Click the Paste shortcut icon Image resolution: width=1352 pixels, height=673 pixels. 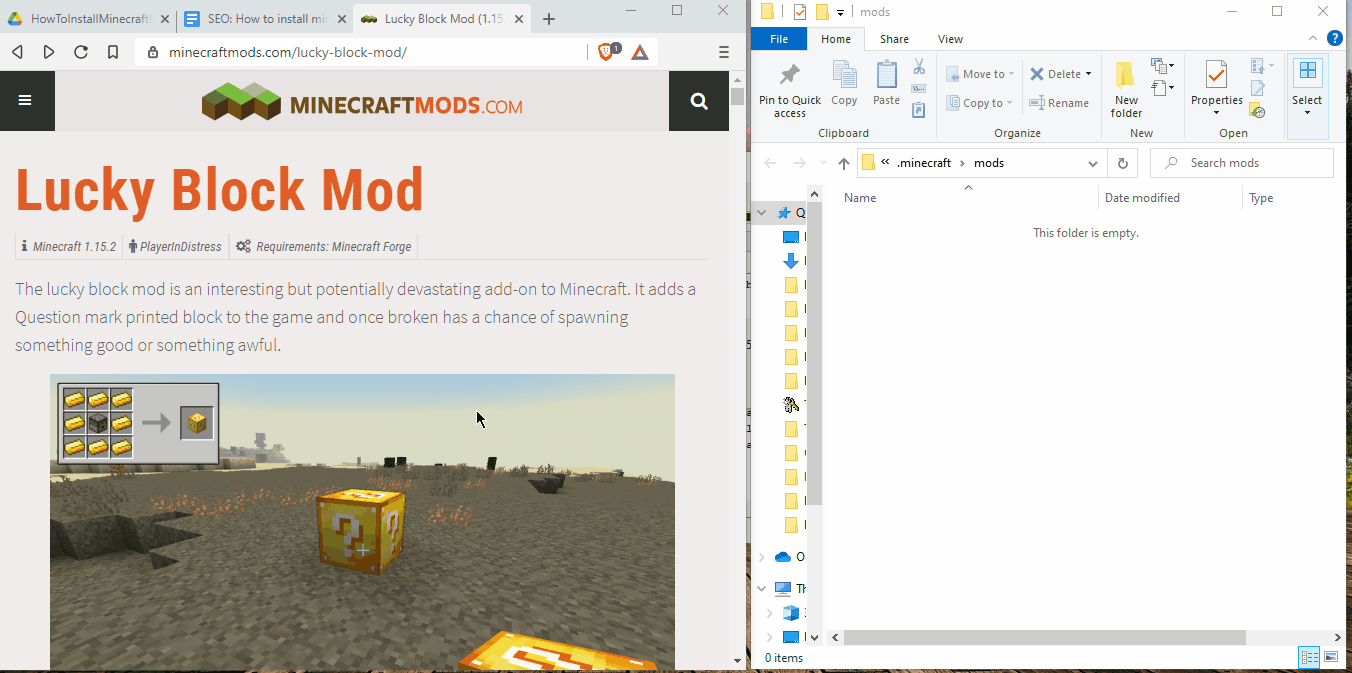(x=918, y=110)
